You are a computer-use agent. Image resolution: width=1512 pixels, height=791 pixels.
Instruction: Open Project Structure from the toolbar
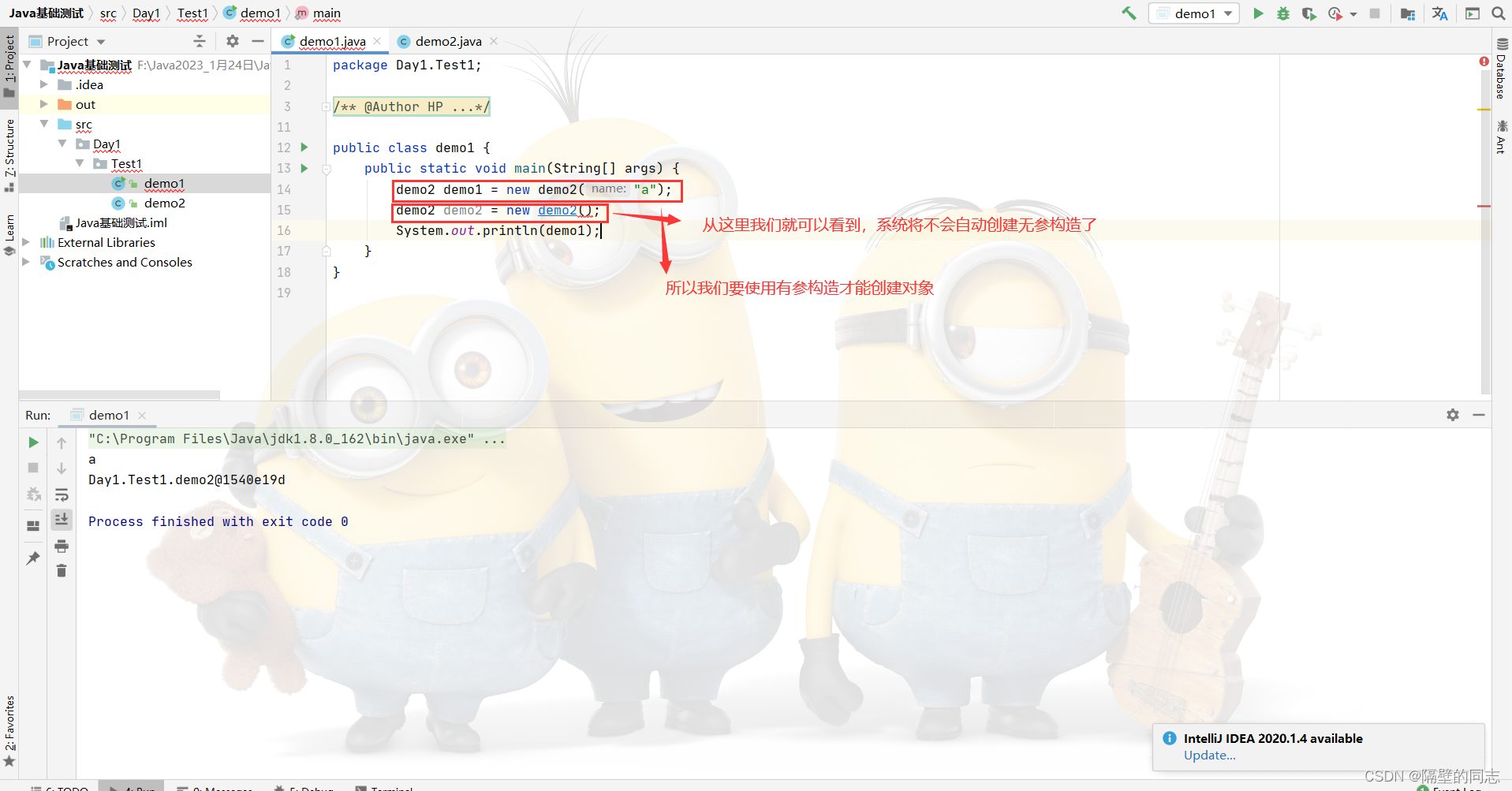pos(1407,13)
